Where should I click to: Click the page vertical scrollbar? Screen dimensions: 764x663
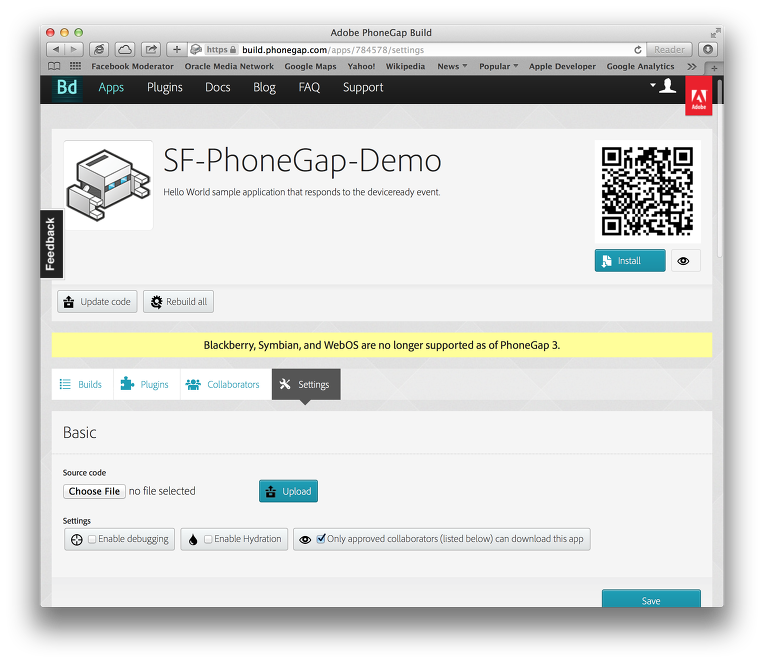pos(720,168)
